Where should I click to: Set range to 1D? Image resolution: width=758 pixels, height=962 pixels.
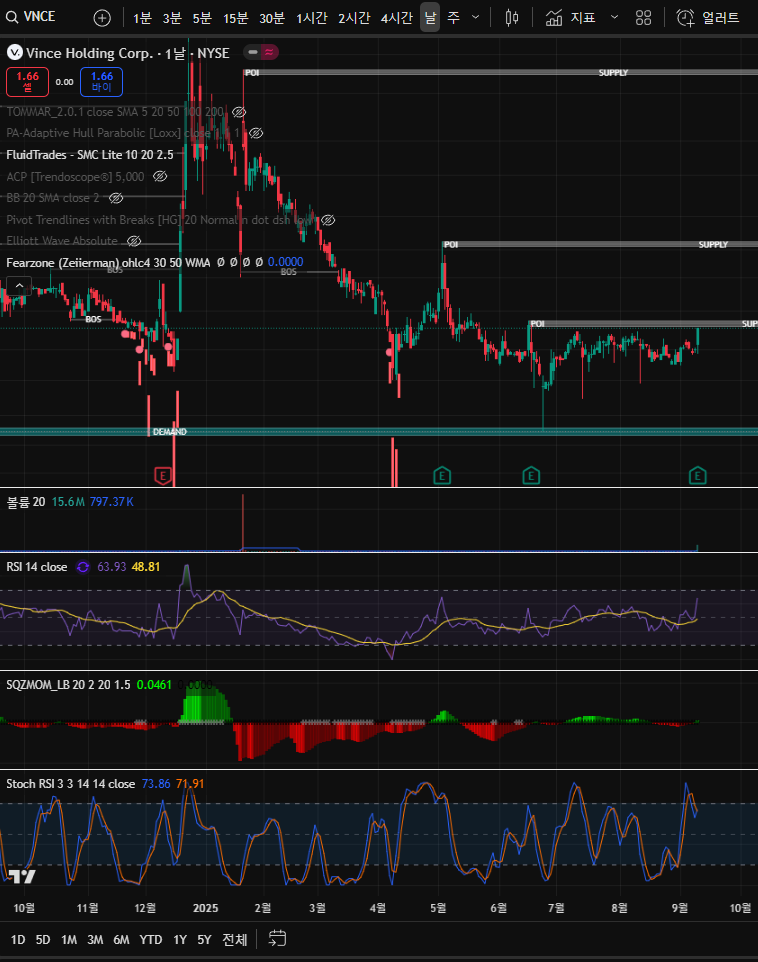pos(18,939)
